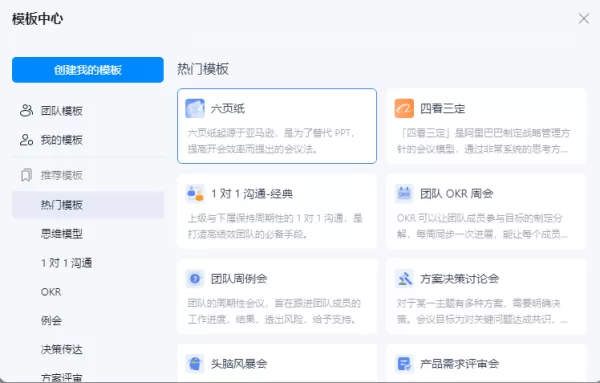The width and height of the screenshot is (600, 383).
Task: Click the 六页纸 template icon
Action: pyautogui.click(x=195, y=108)
